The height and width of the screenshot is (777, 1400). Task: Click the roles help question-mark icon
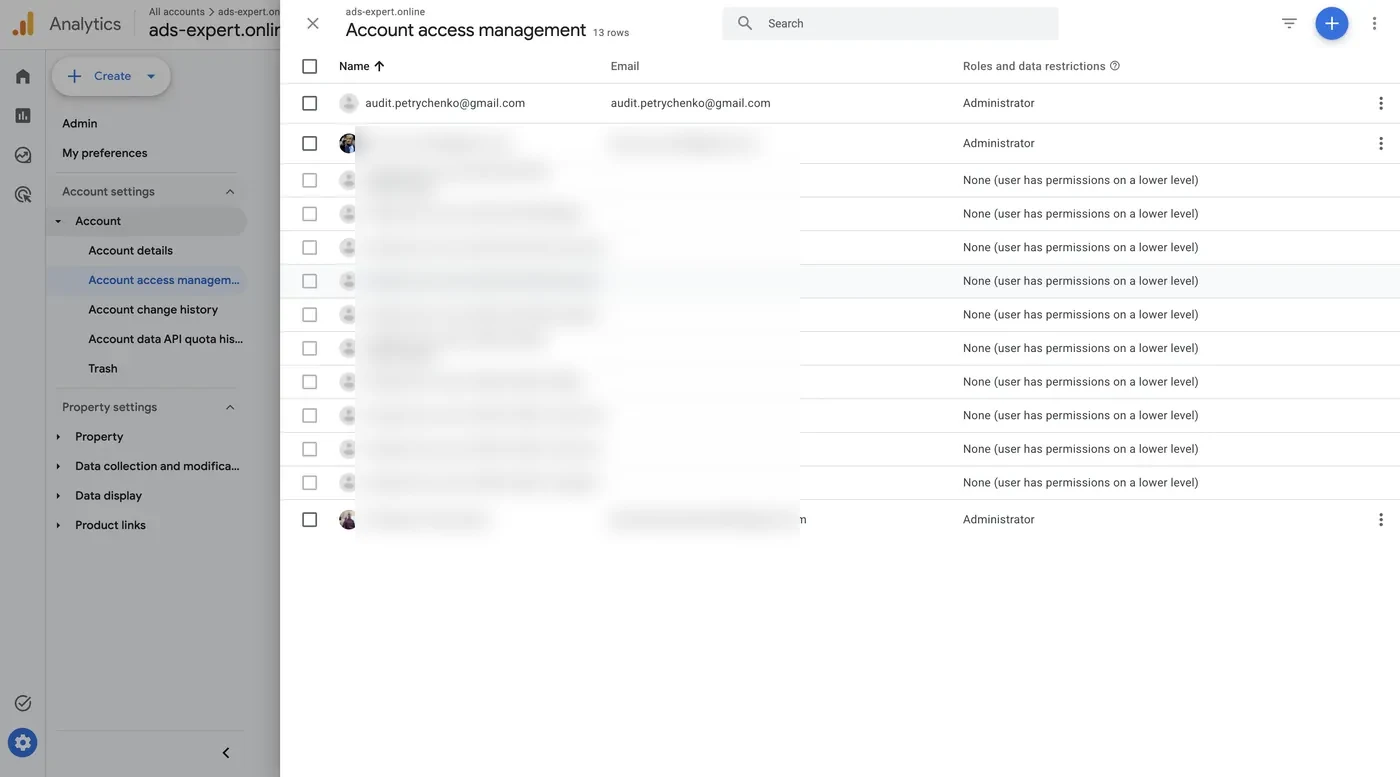pyautogui.click(x=1115, y=66)
